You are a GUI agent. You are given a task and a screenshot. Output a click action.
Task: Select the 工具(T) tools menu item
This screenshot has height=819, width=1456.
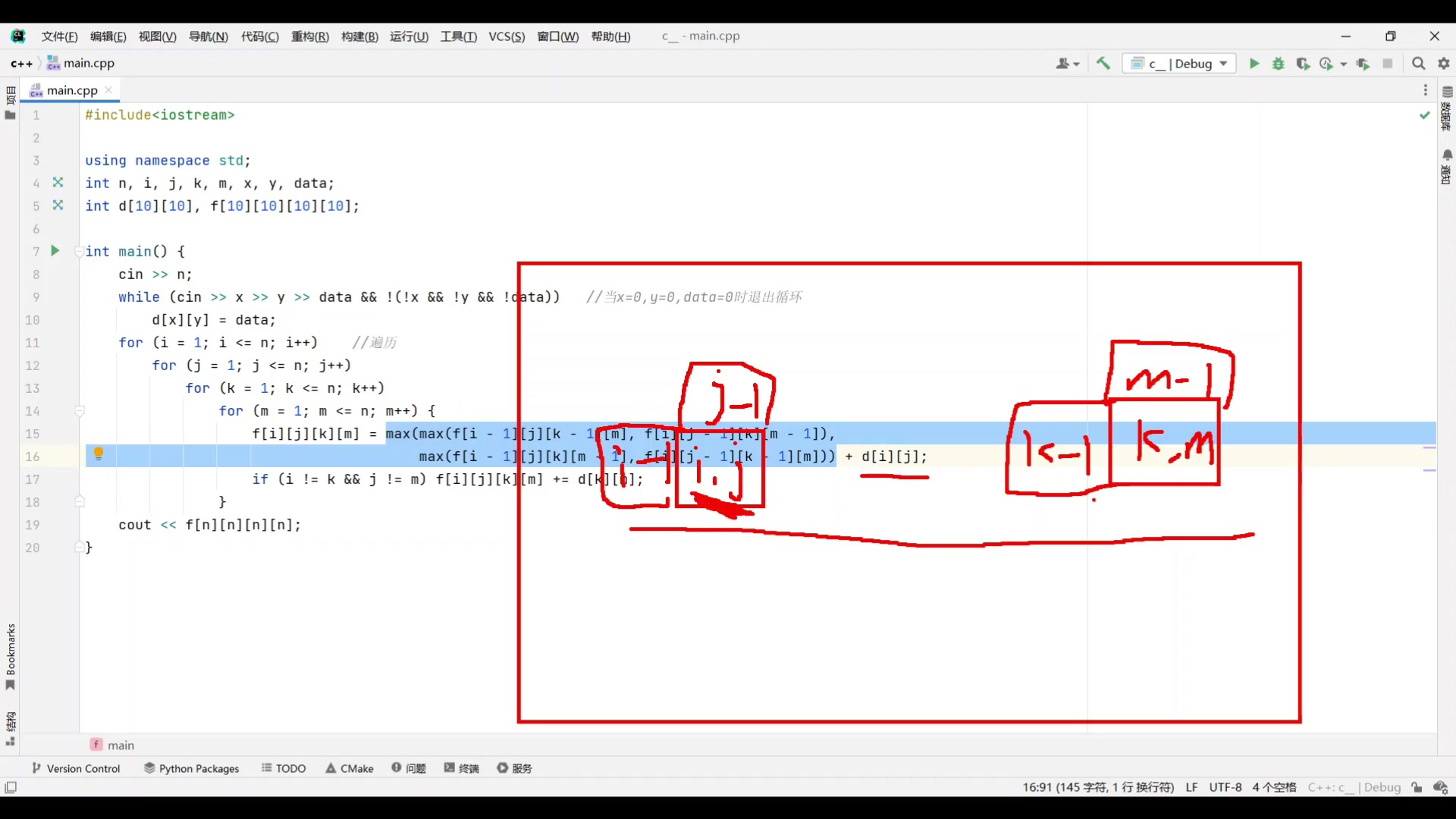pos(457,36)
